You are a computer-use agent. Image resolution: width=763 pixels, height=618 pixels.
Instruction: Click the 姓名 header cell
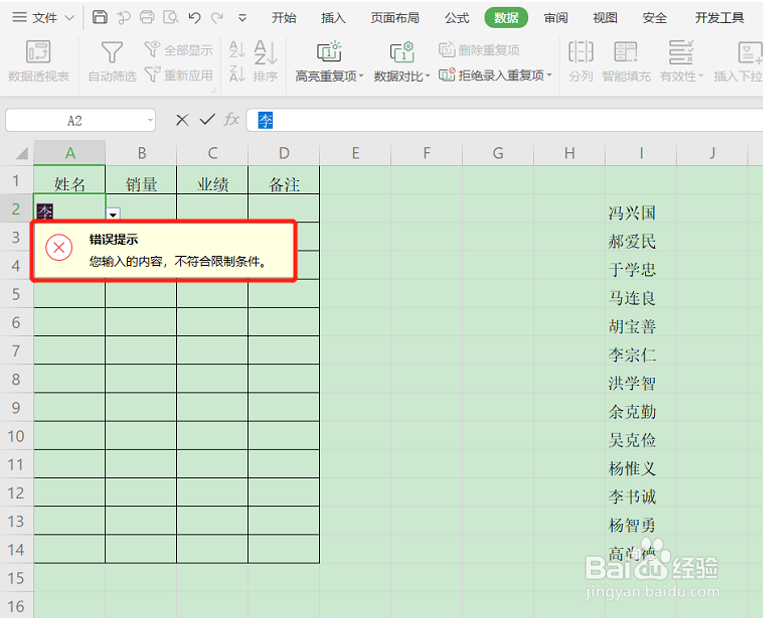point(70,180)
